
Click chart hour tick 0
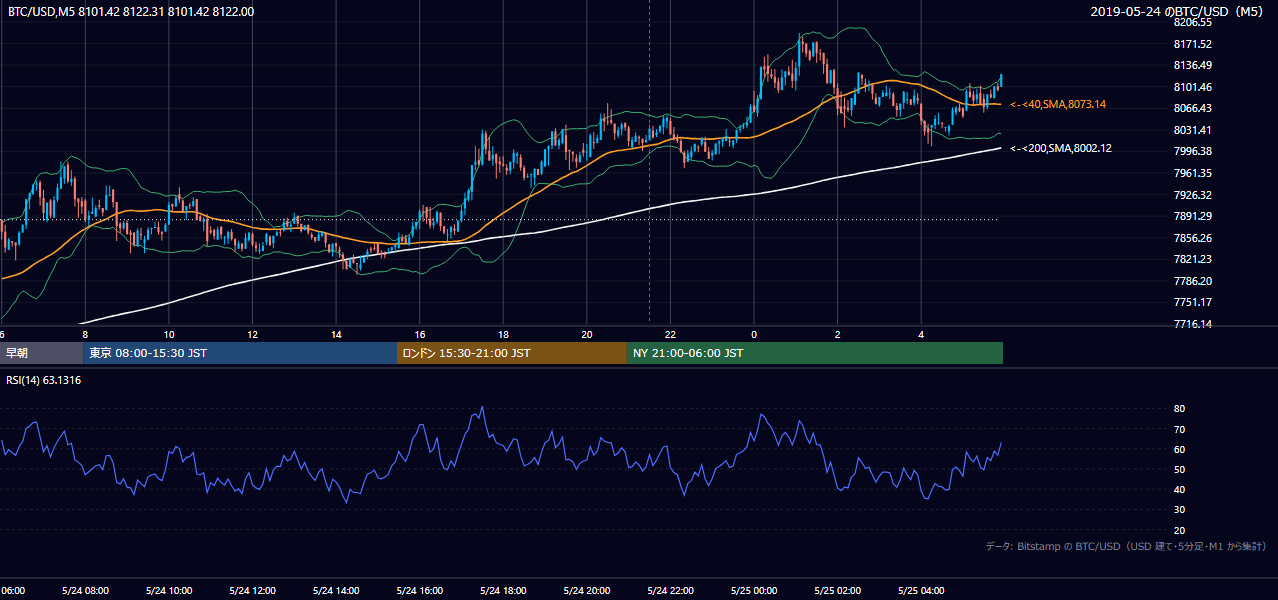click(754, 335)
